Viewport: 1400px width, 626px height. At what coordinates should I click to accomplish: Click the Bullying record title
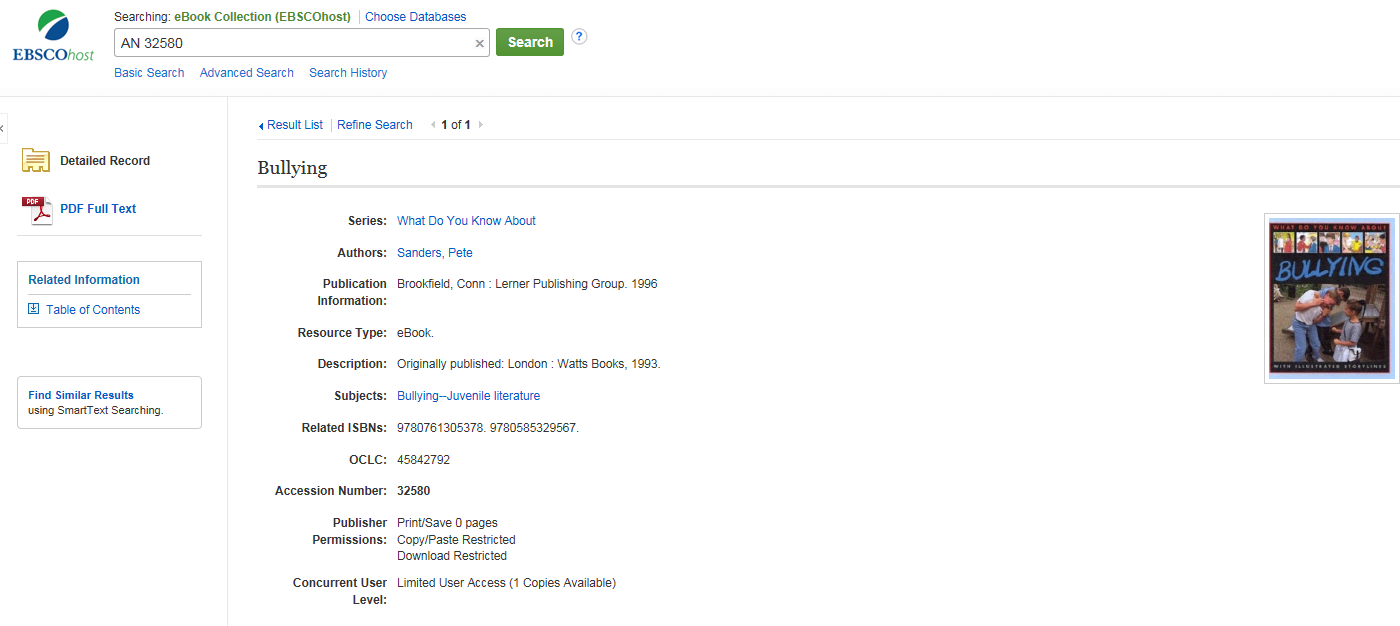292,168
